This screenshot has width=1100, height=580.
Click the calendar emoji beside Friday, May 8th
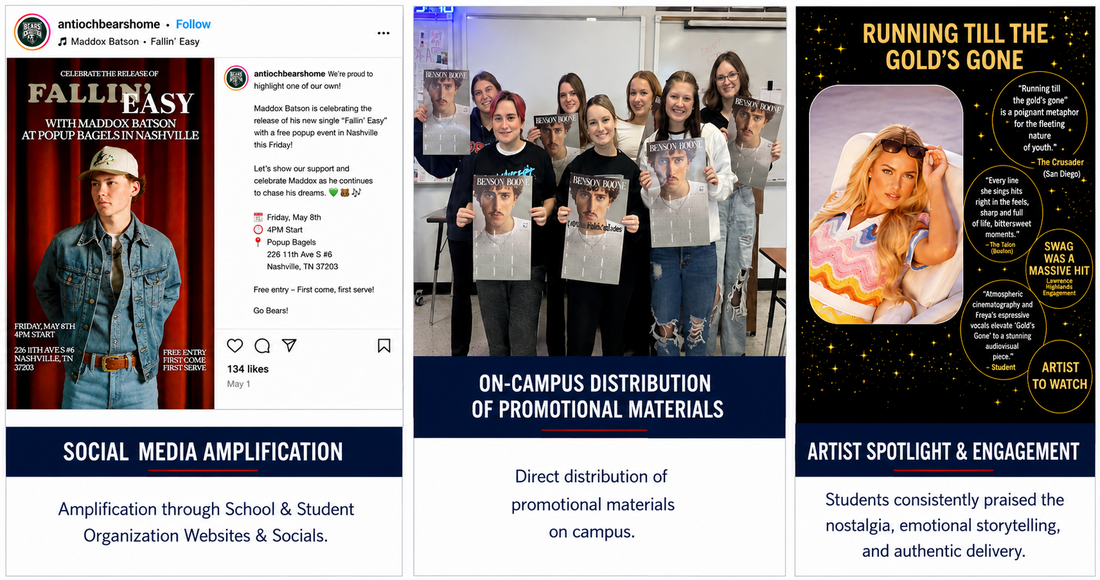(x=258, y=217)
